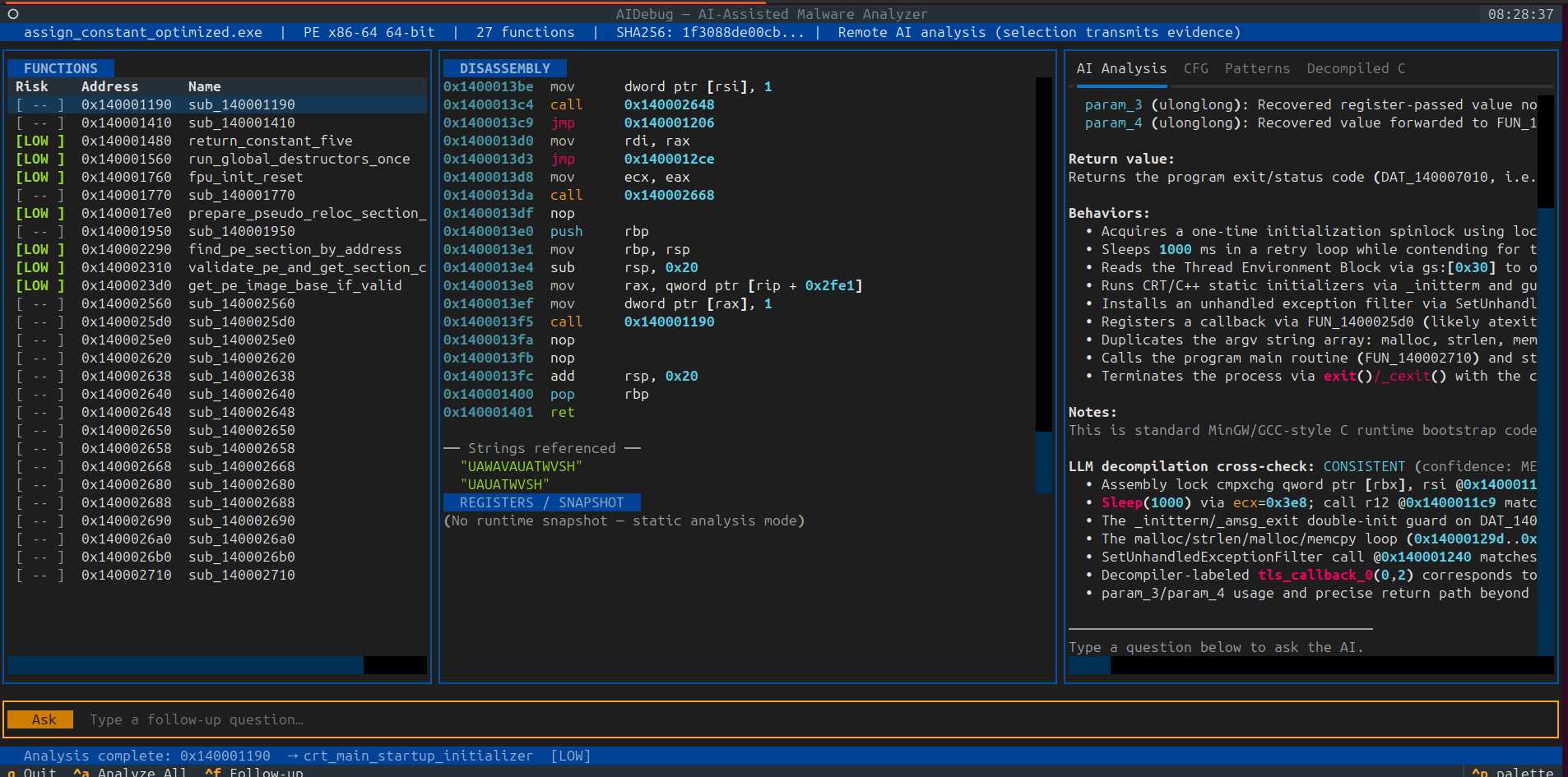The image size is (1568, 777).
Task: Select fpu_init_reset function
Action: pyautogui.click(x=217, y=177)
